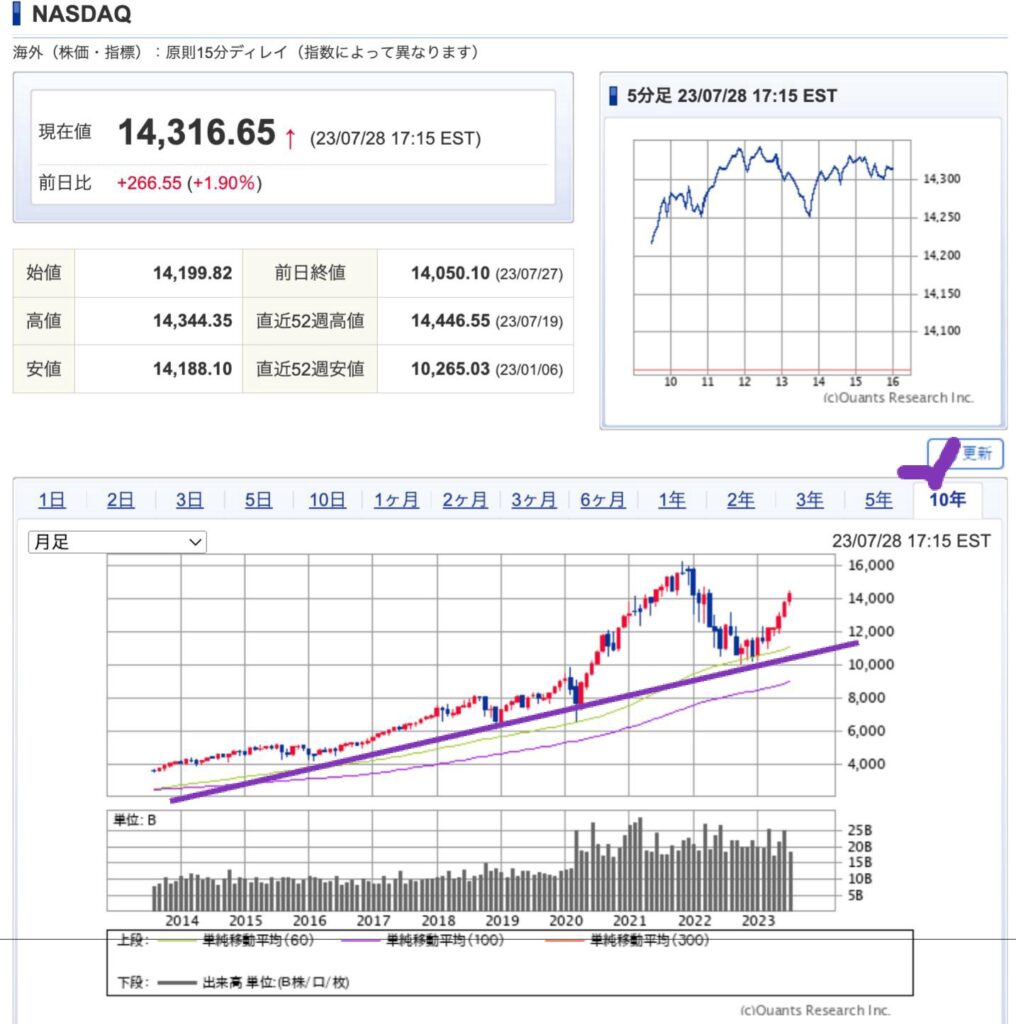Click the 単純移動平均(60) legend entry

tap(258, 940)
